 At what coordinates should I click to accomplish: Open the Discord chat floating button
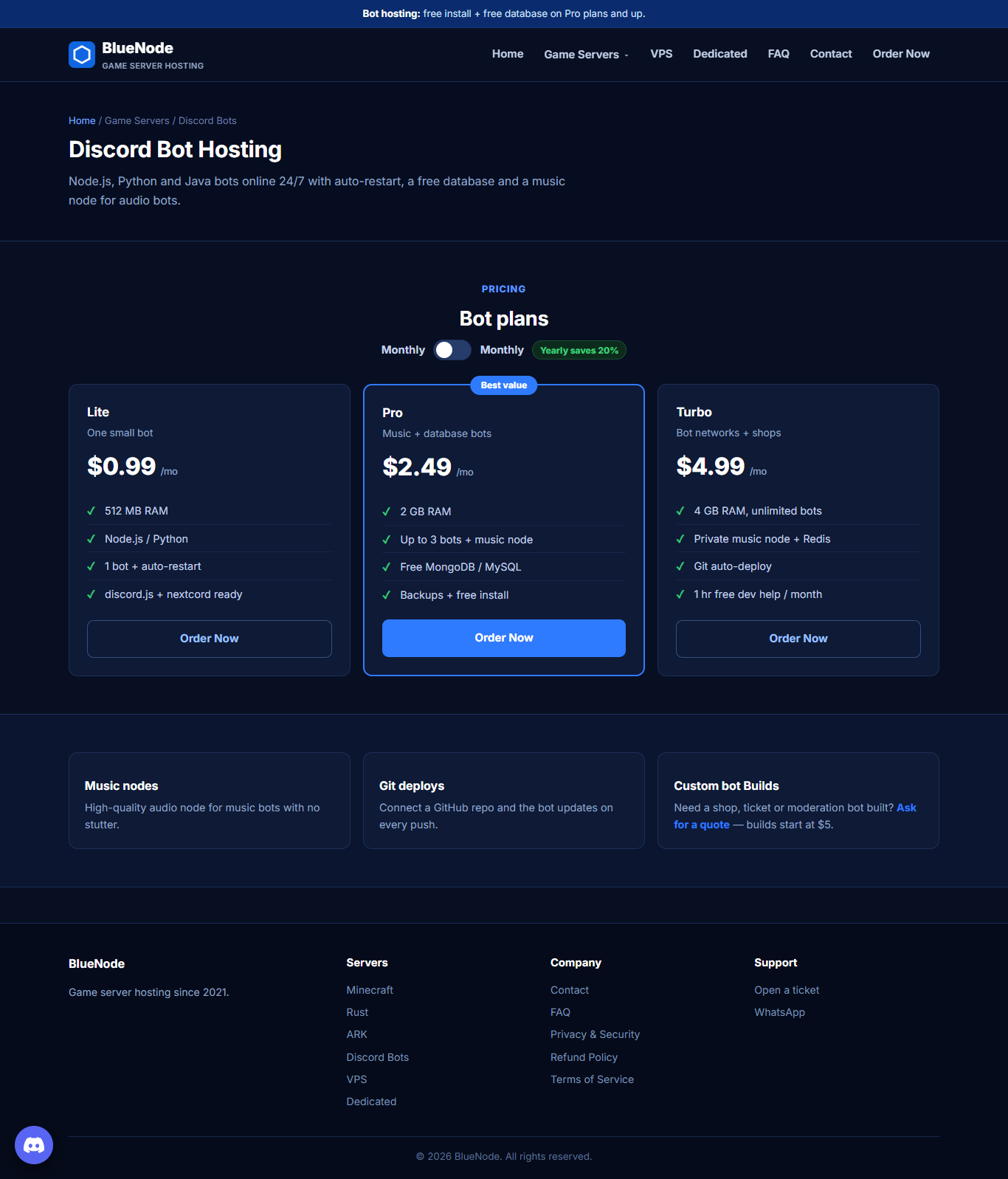click(34, 1145)
